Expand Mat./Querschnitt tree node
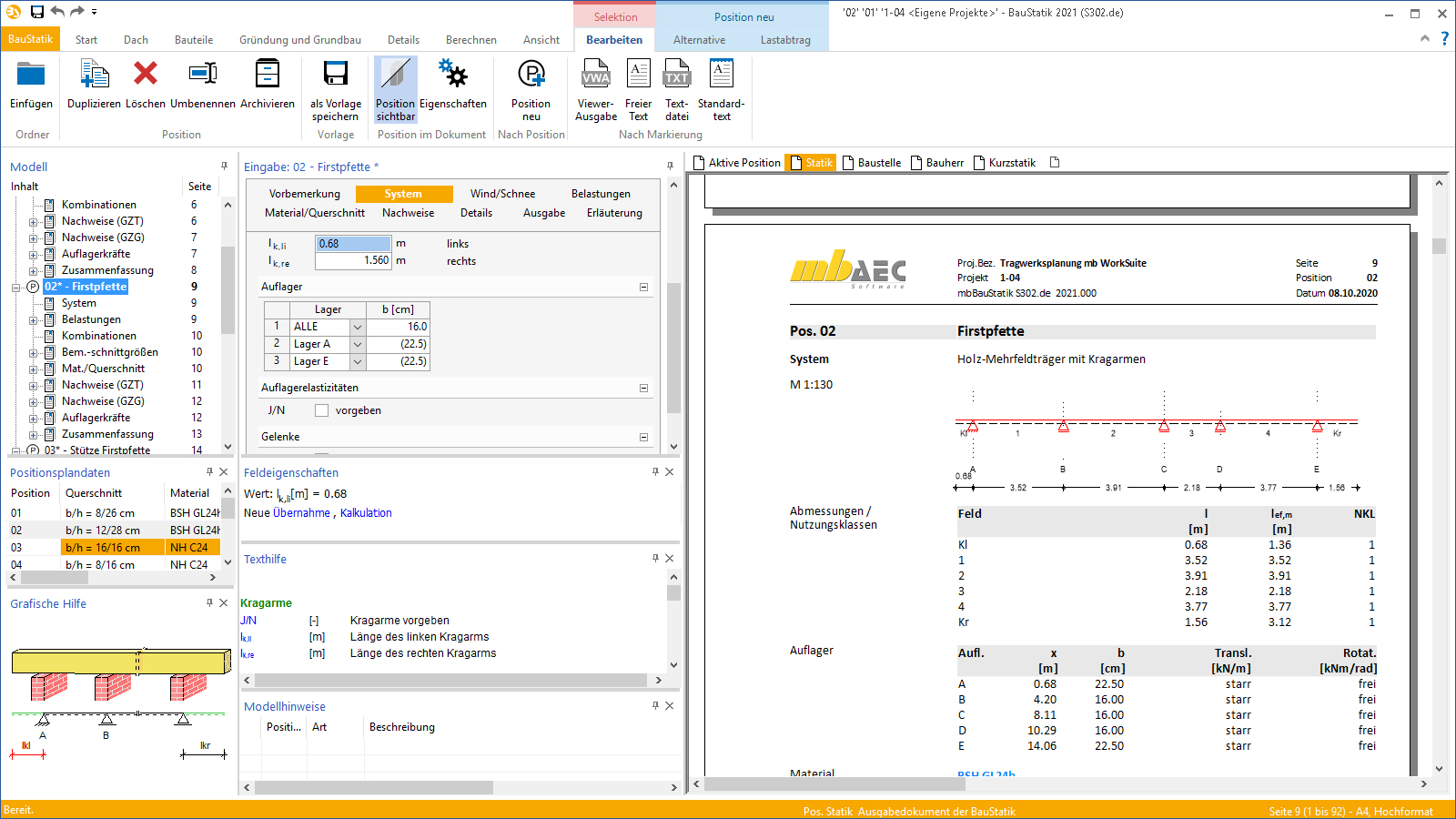Image resolution: width=1456 pixels, height=819 pixels. coord(33,369)
